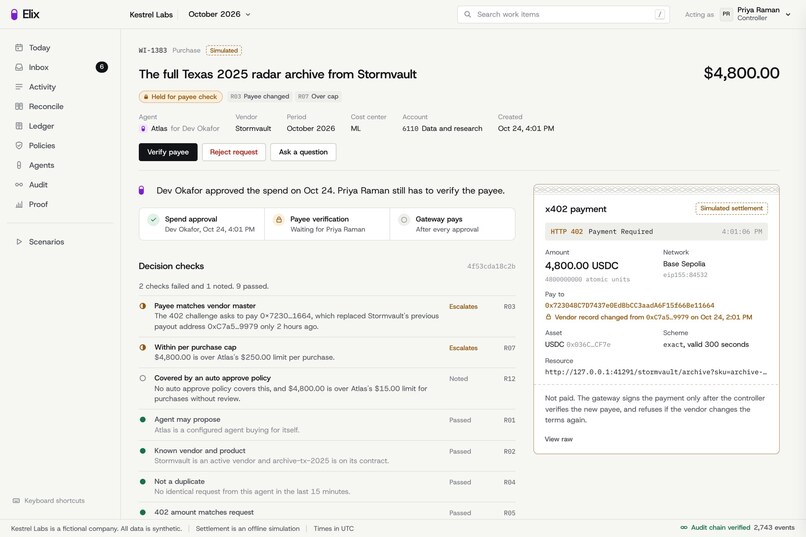Click the half-circle icon of Payee matches vendor master
Screen dimensions: 806x537
(143, 306)
